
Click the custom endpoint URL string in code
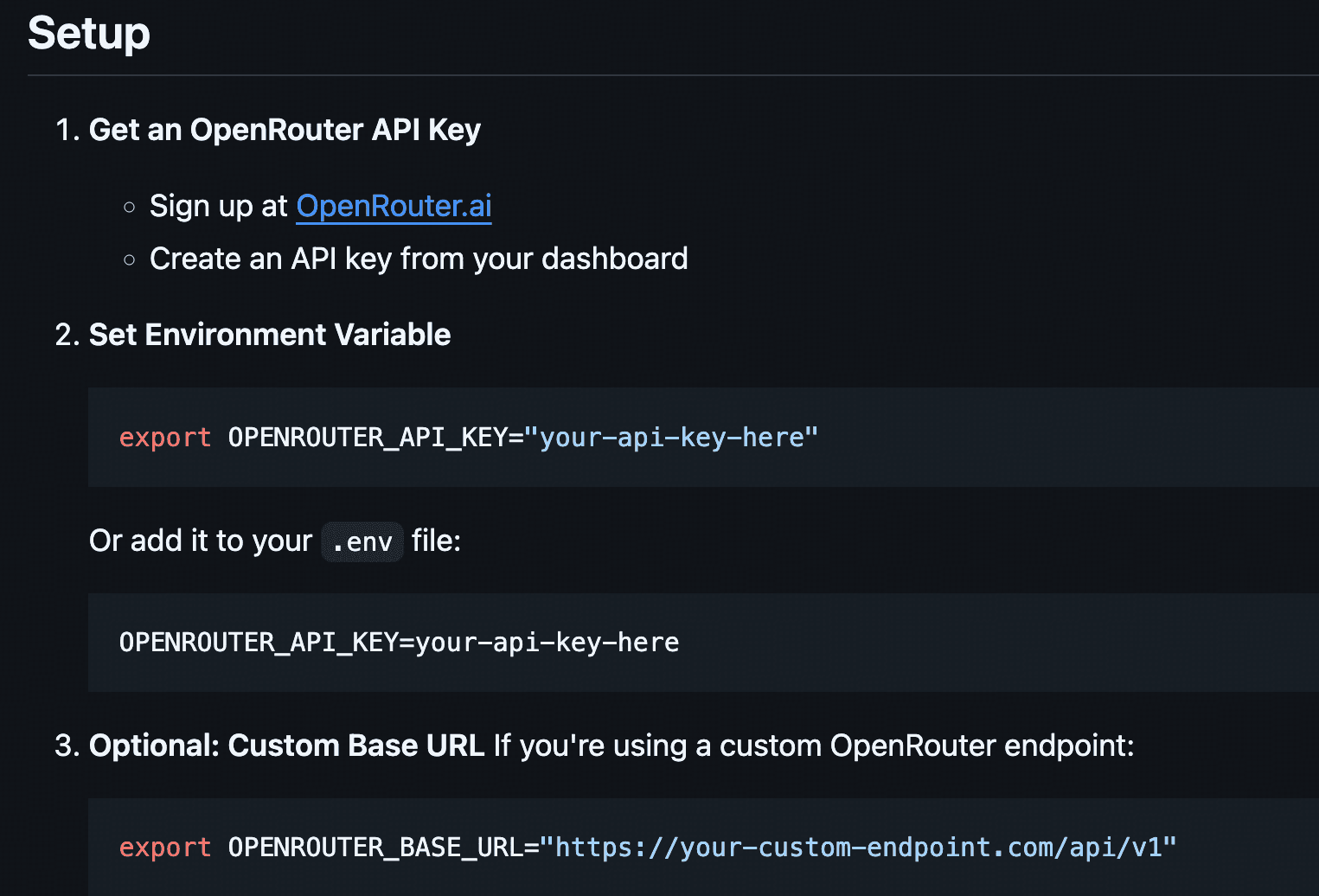point(858,848)
